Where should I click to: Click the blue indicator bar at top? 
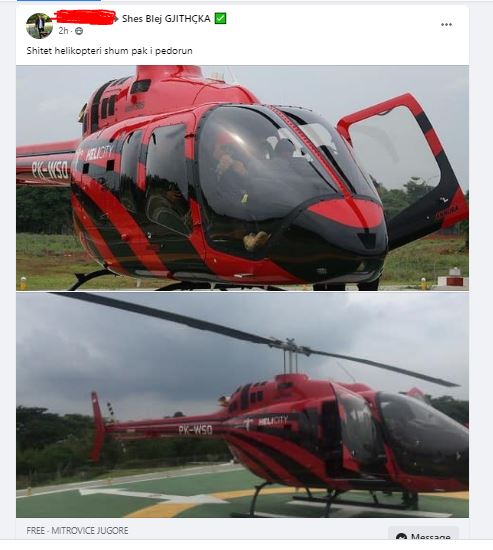click(58, 1)
